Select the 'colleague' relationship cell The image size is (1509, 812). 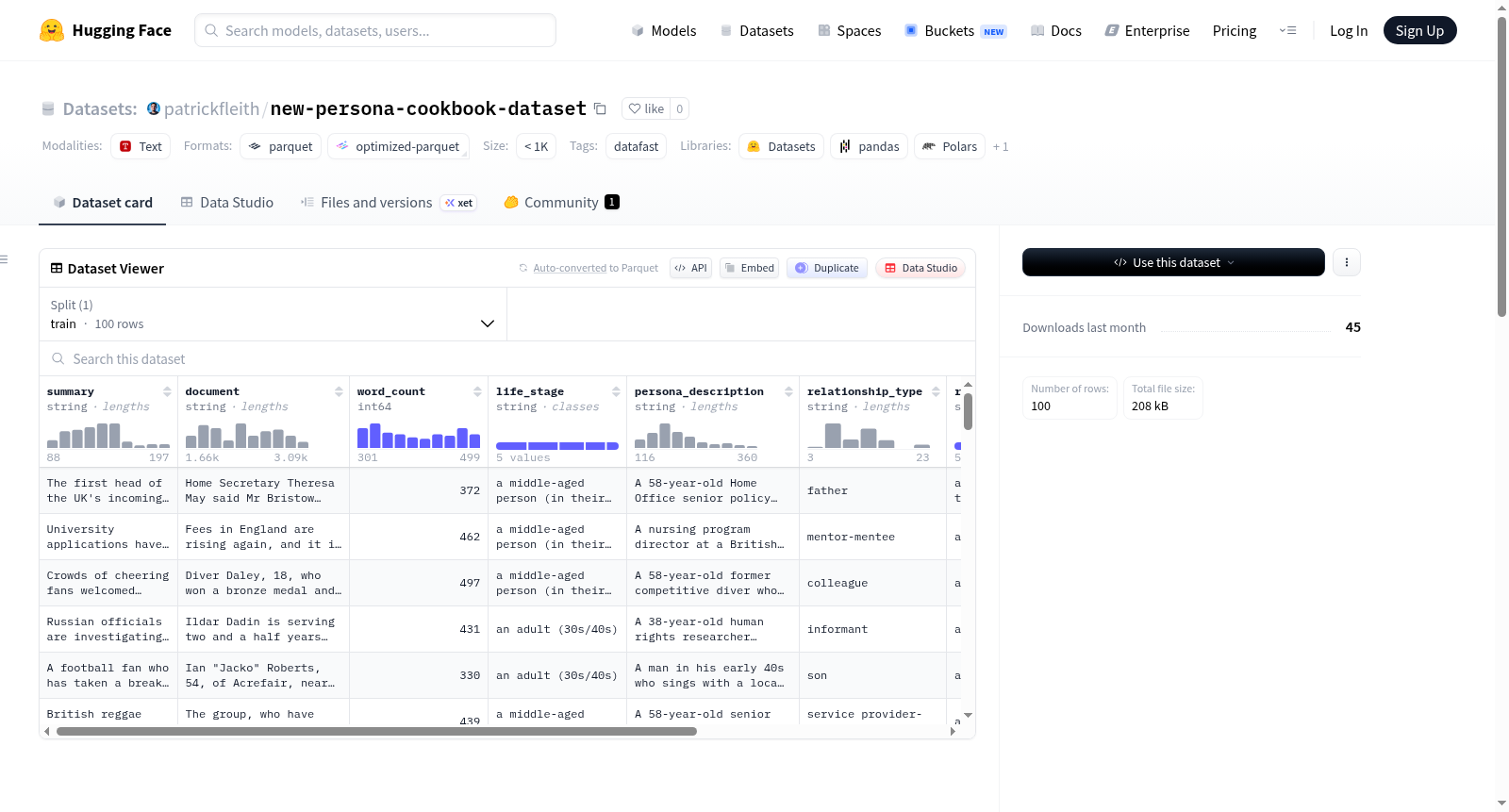(872, 583)
